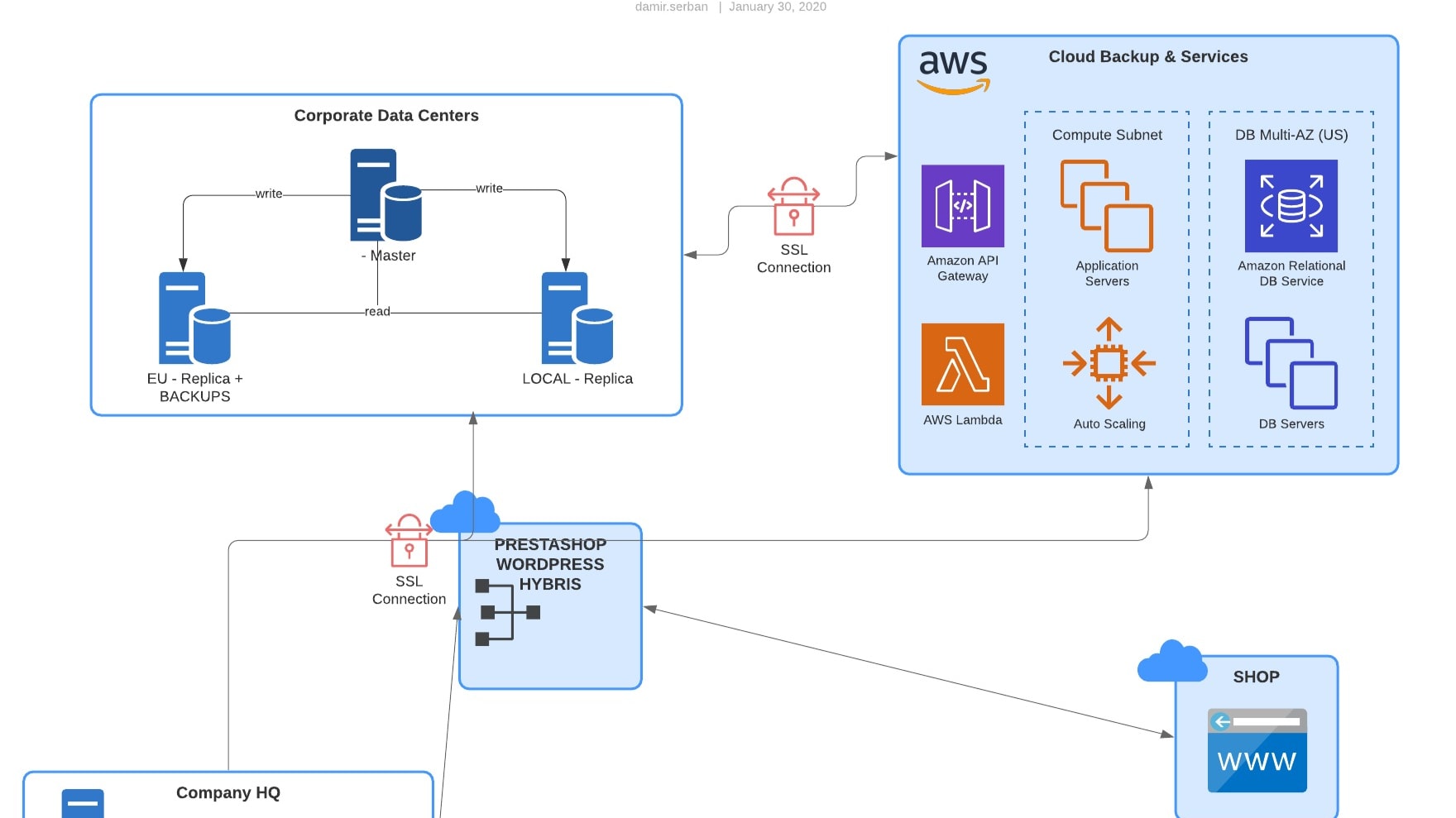Select SSL Connection label near AWS
The height and width of the screenshot is (818, 1456).
click(793, 258)
